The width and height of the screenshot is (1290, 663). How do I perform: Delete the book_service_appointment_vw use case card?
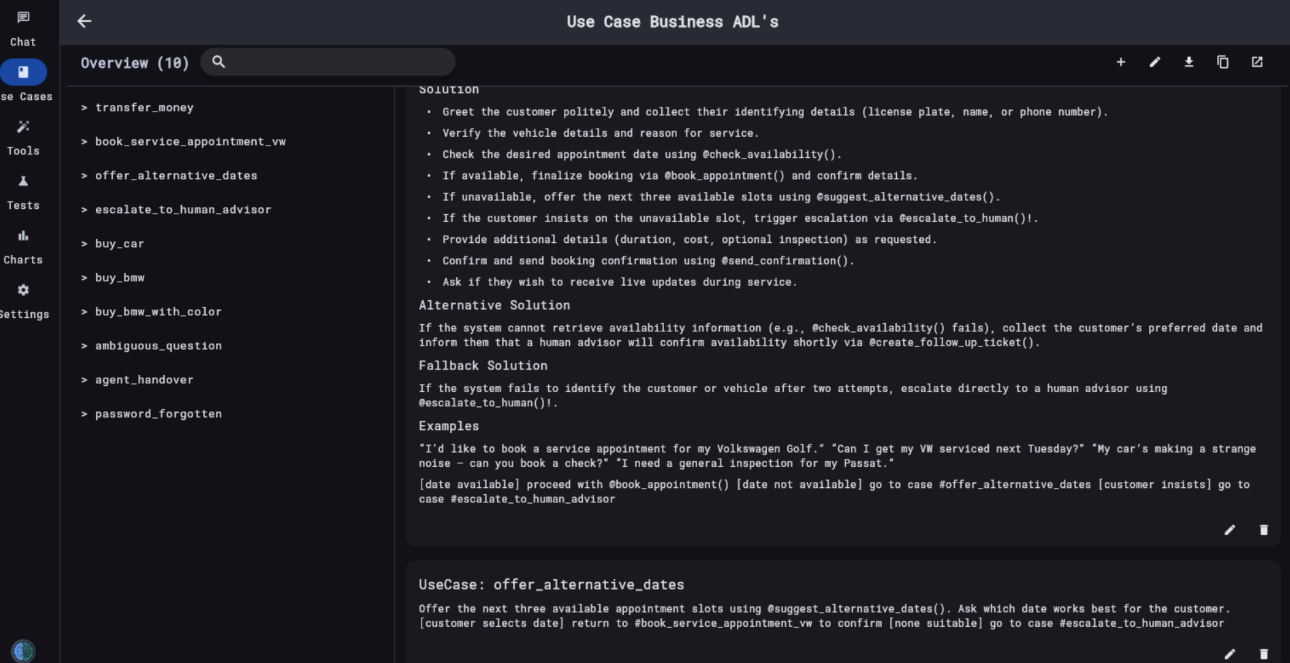[1263, 530]
